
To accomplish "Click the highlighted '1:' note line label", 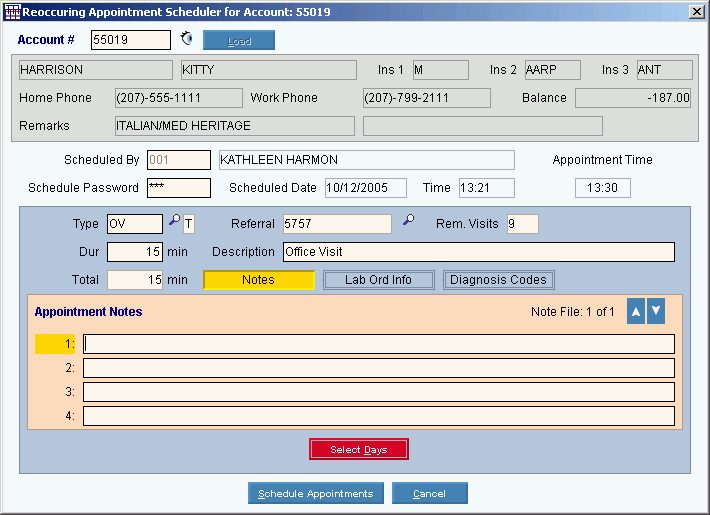I will pyautogui.click(x=55, y=344).
